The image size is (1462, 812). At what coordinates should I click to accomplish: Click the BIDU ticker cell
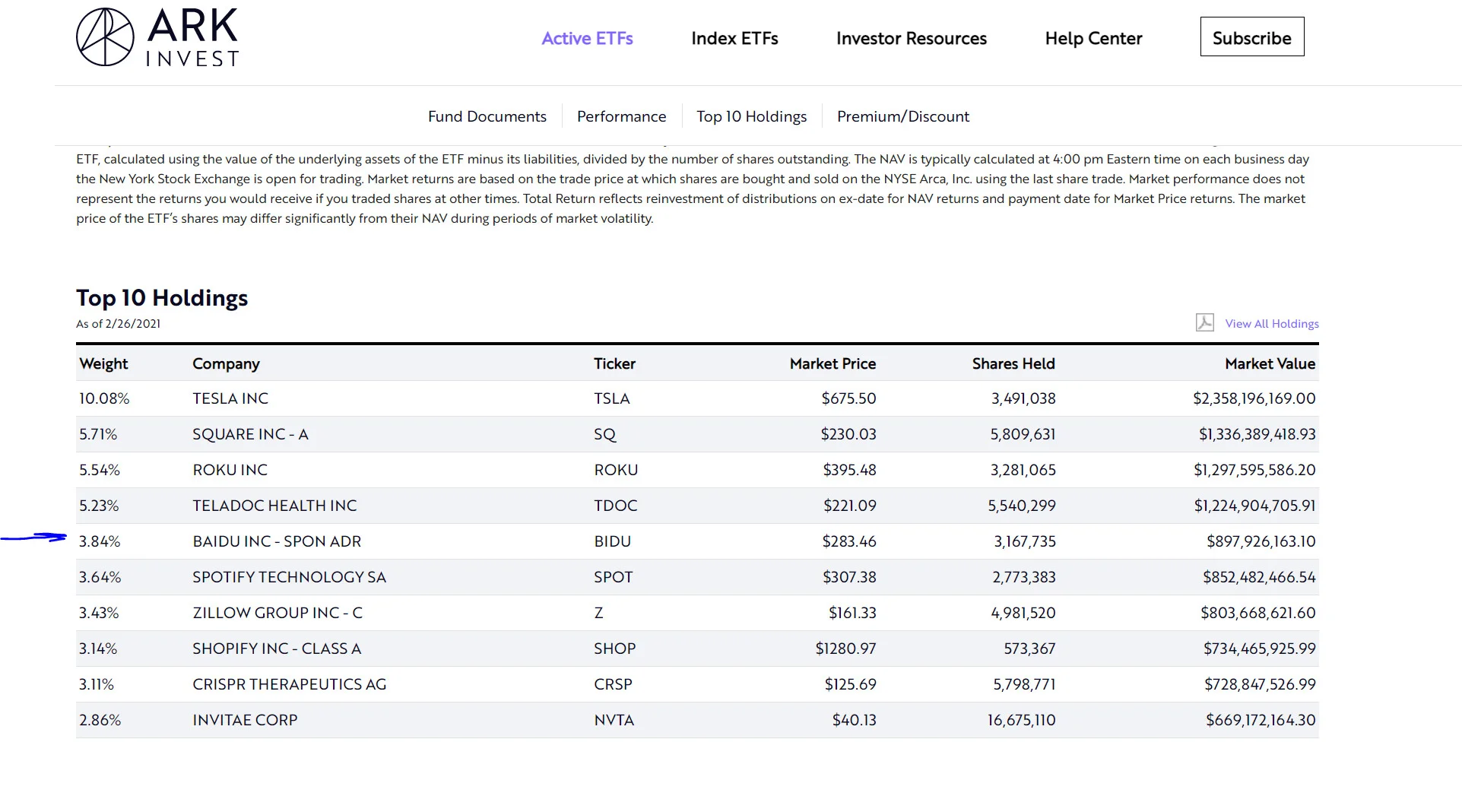(613, 541)
